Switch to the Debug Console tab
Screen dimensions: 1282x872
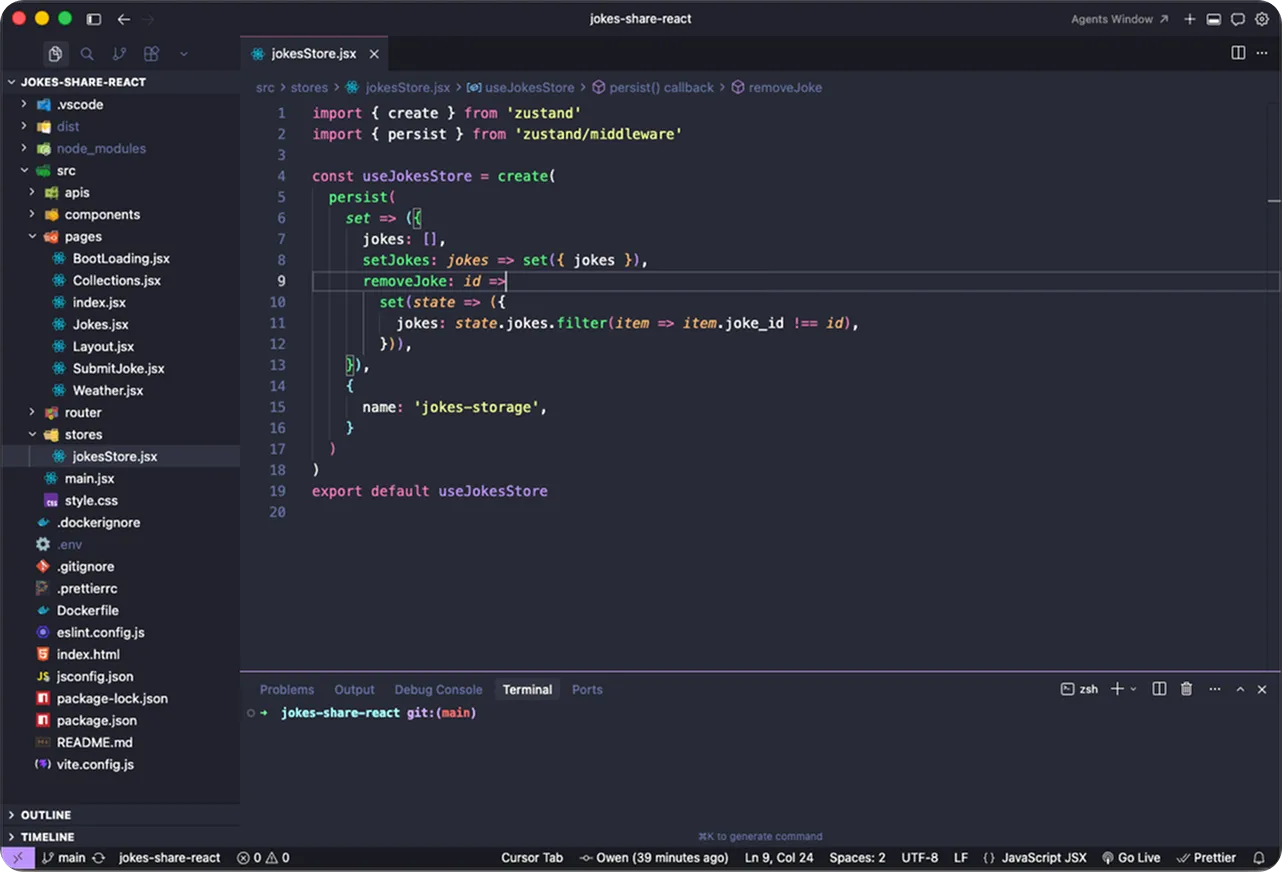(x=438, y=689)
